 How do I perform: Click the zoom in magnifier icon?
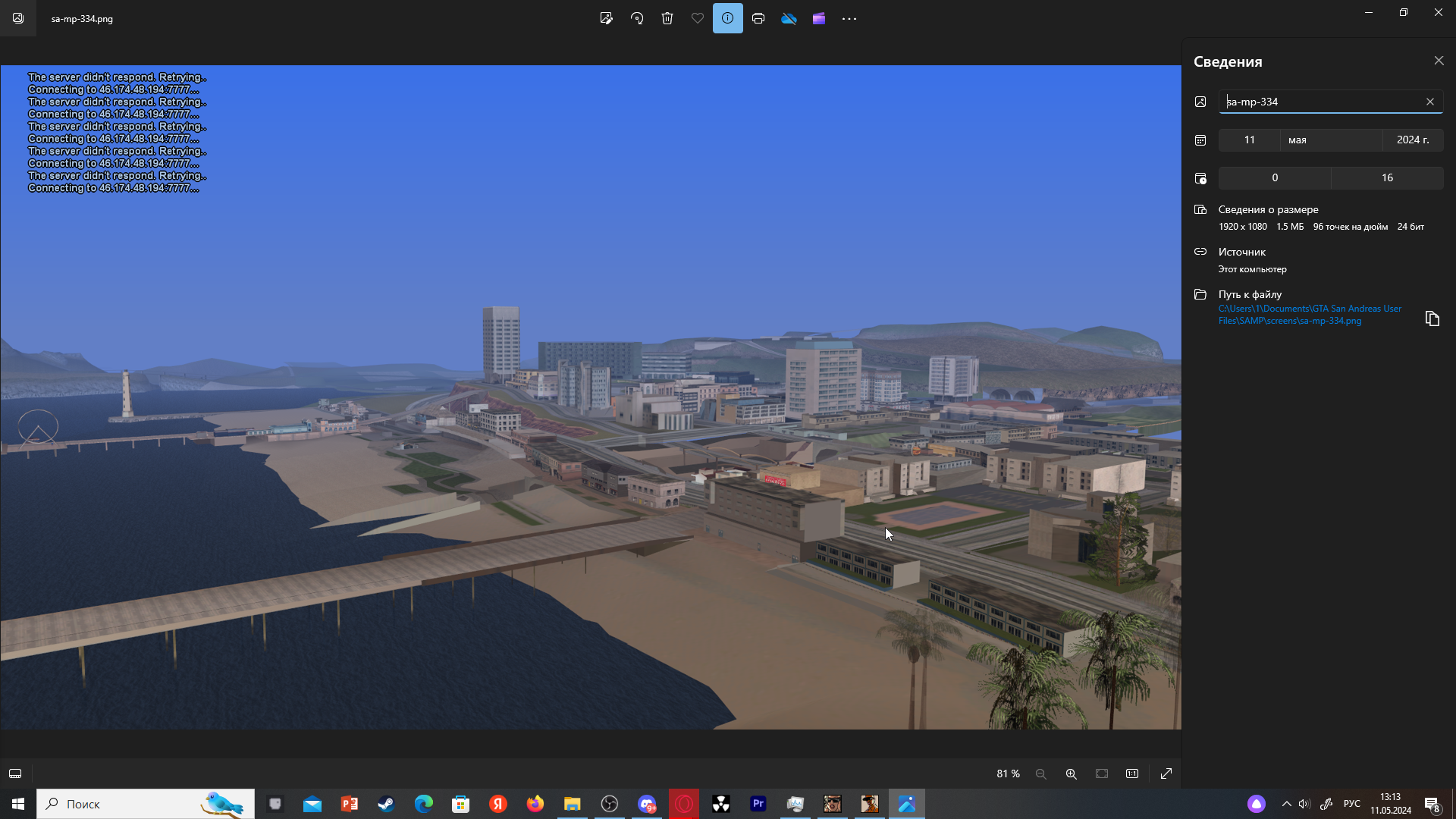(1071, 773)
